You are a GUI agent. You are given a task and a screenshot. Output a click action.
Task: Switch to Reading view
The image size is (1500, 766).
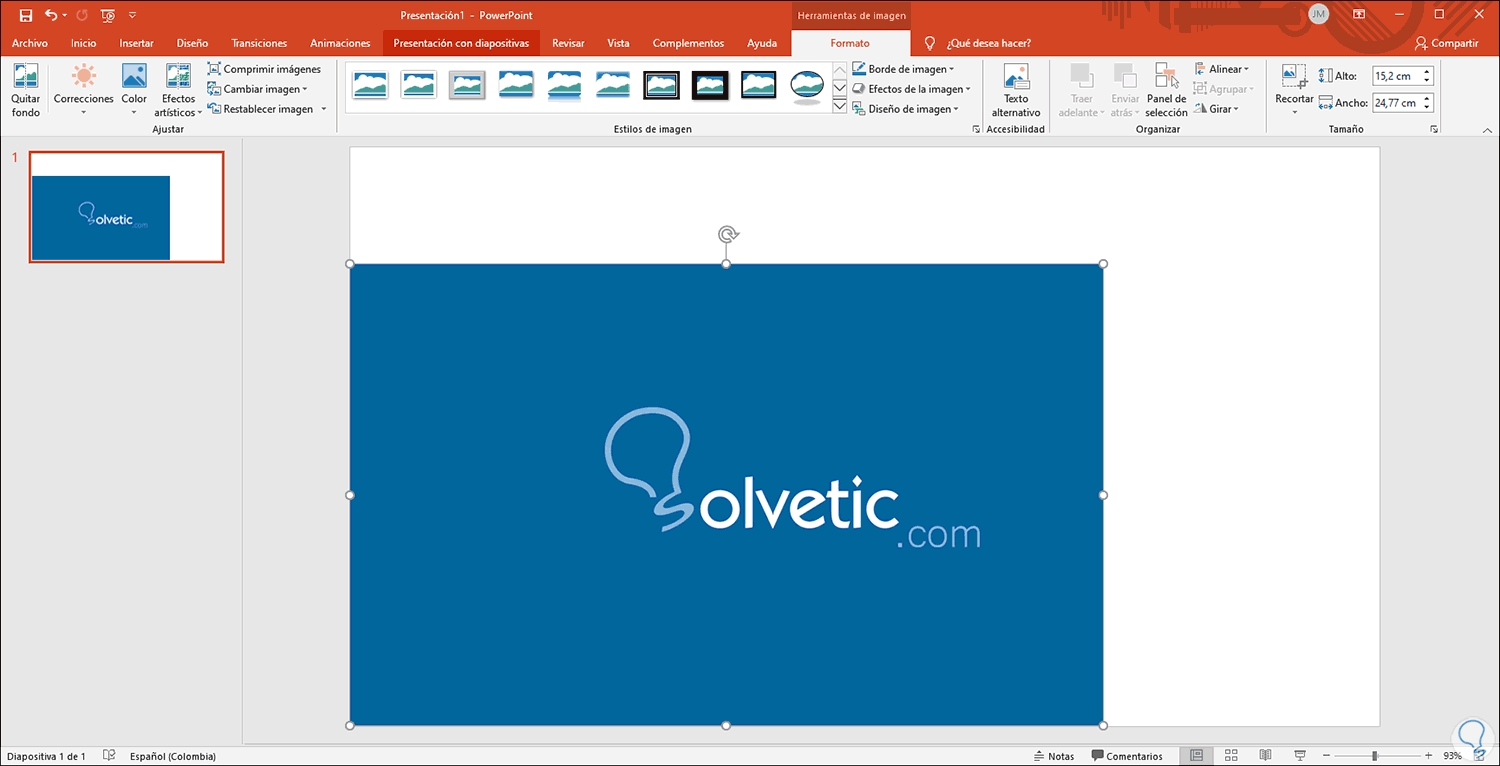1265,756
